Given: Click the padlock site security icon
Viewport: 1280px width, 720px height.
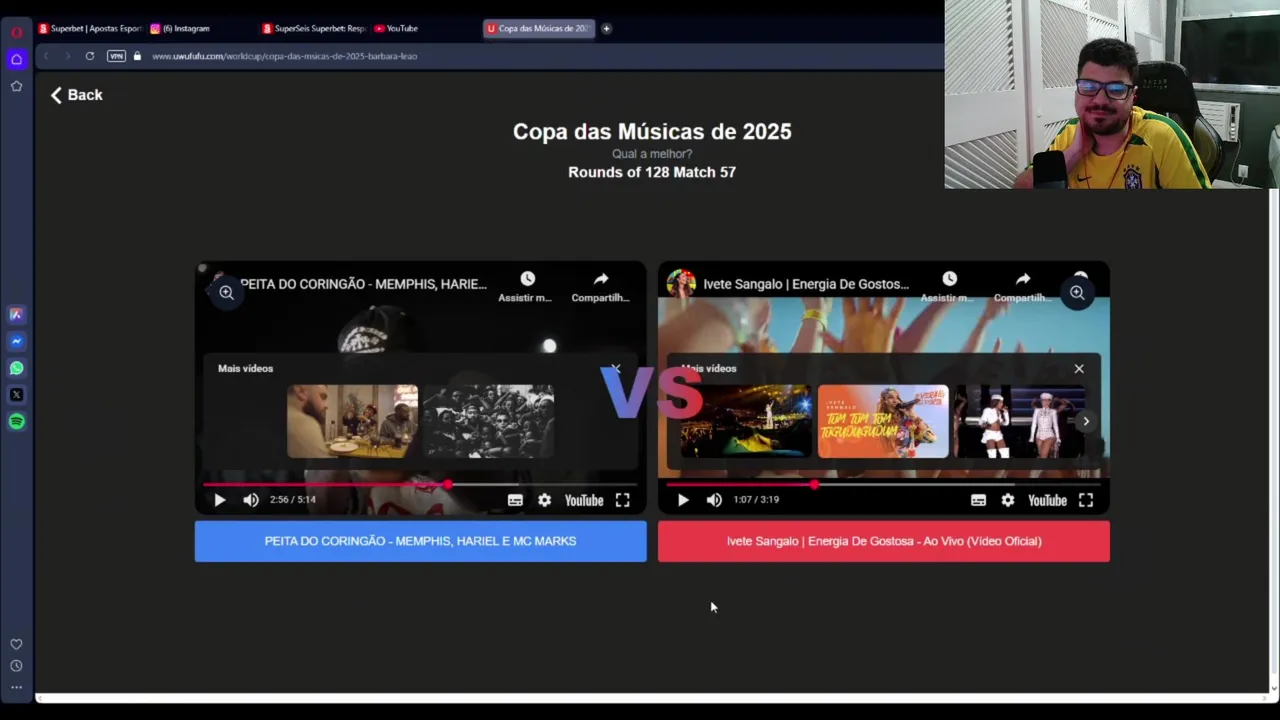Looking at the screenshot, I should 137,56.
